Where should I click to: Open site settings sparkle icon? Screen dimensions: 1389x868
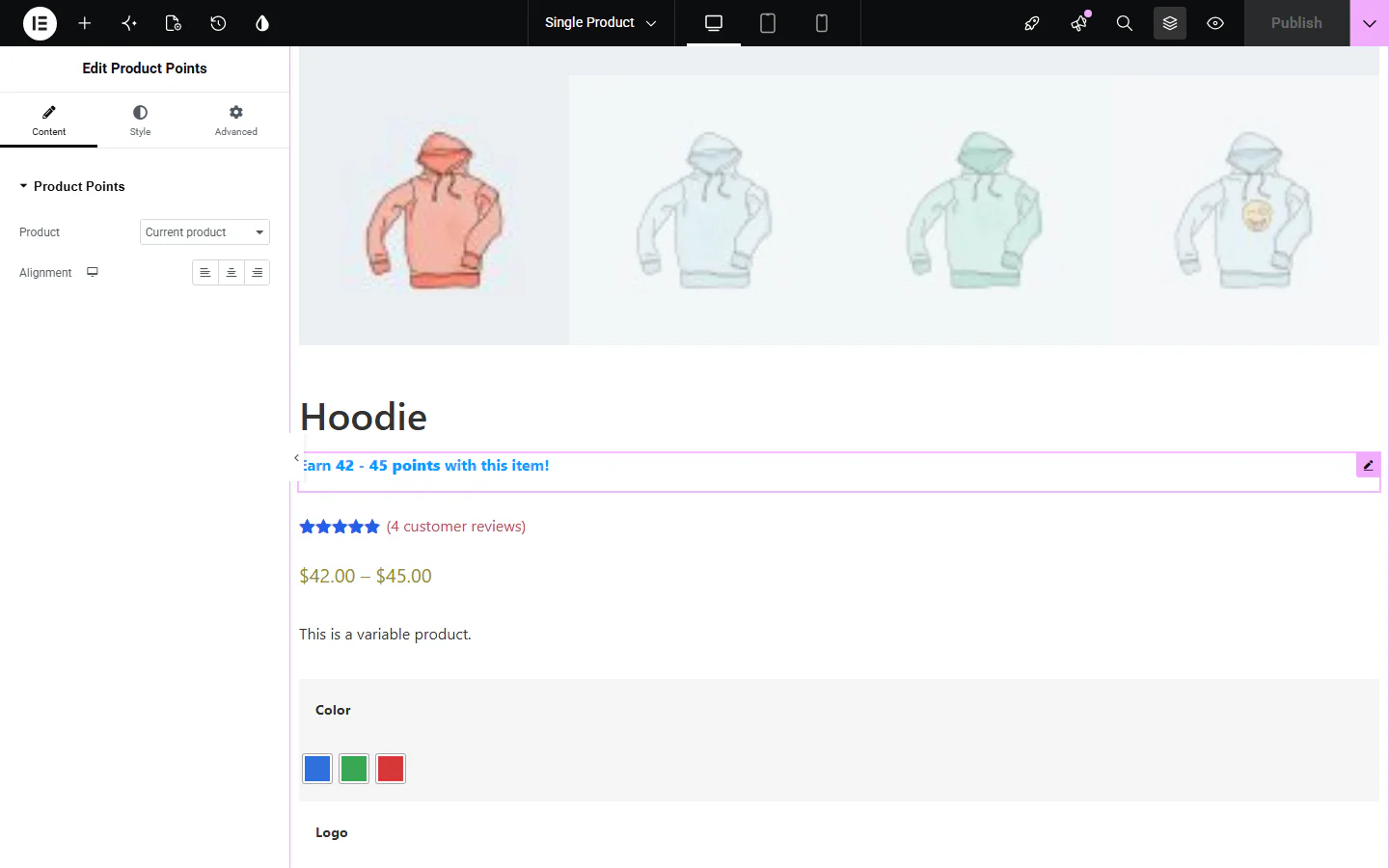(129, 23)
